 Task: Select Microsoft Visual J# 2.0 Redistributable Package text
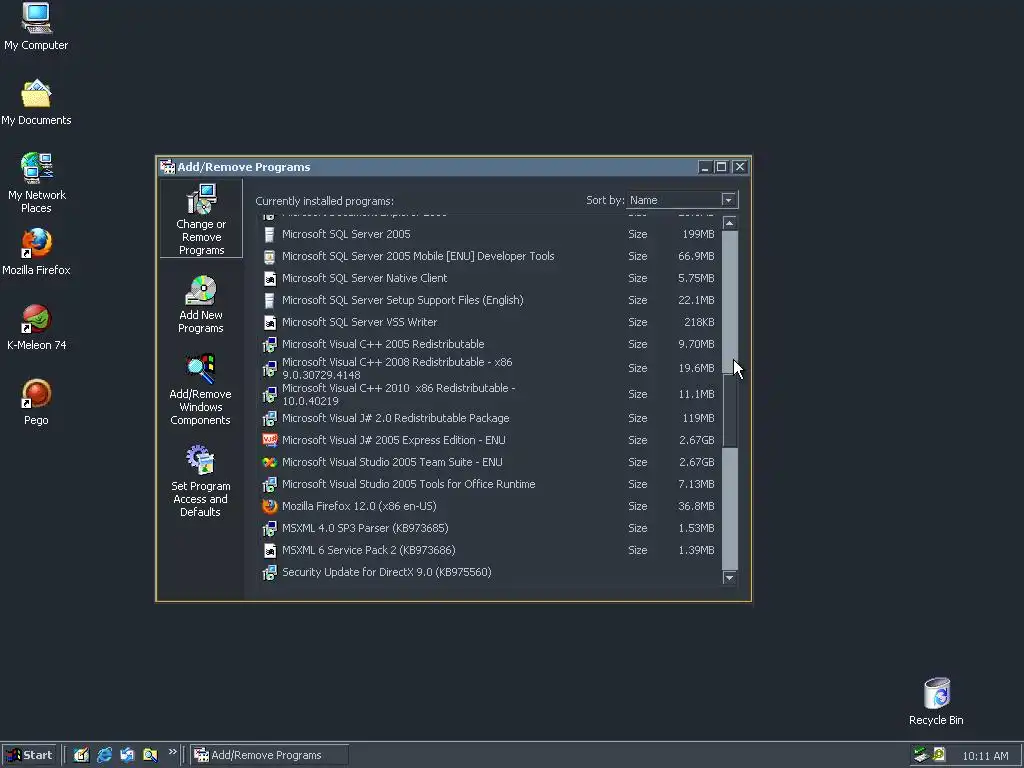[x=396, y=418]
